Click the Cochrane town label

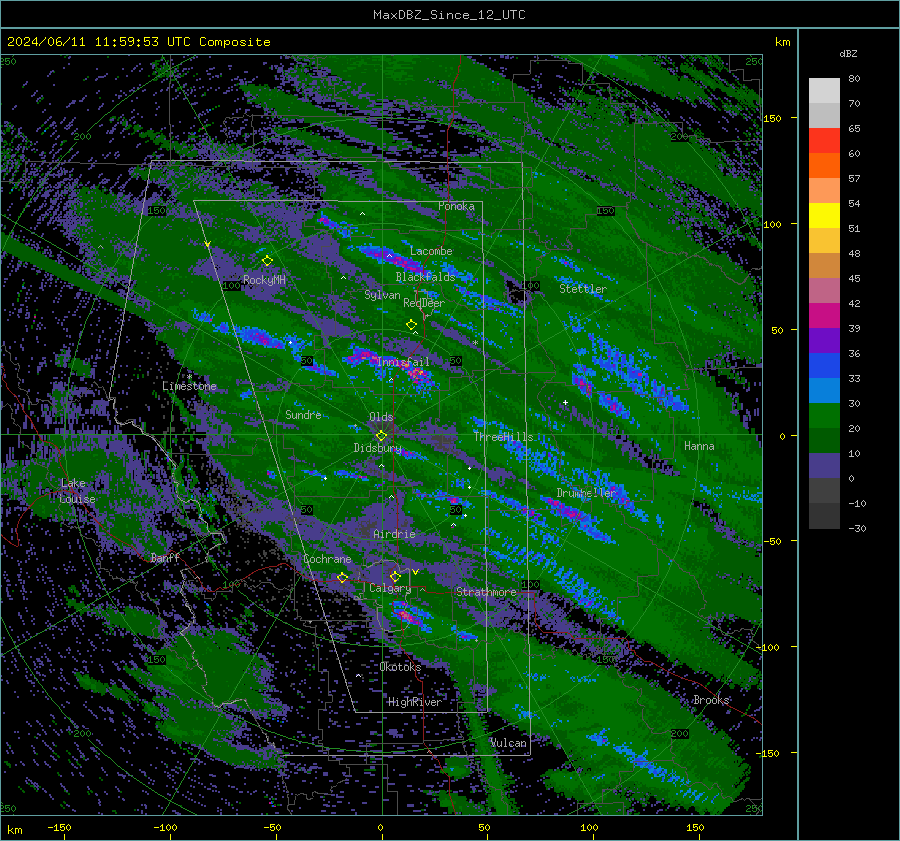coord(327,559)
